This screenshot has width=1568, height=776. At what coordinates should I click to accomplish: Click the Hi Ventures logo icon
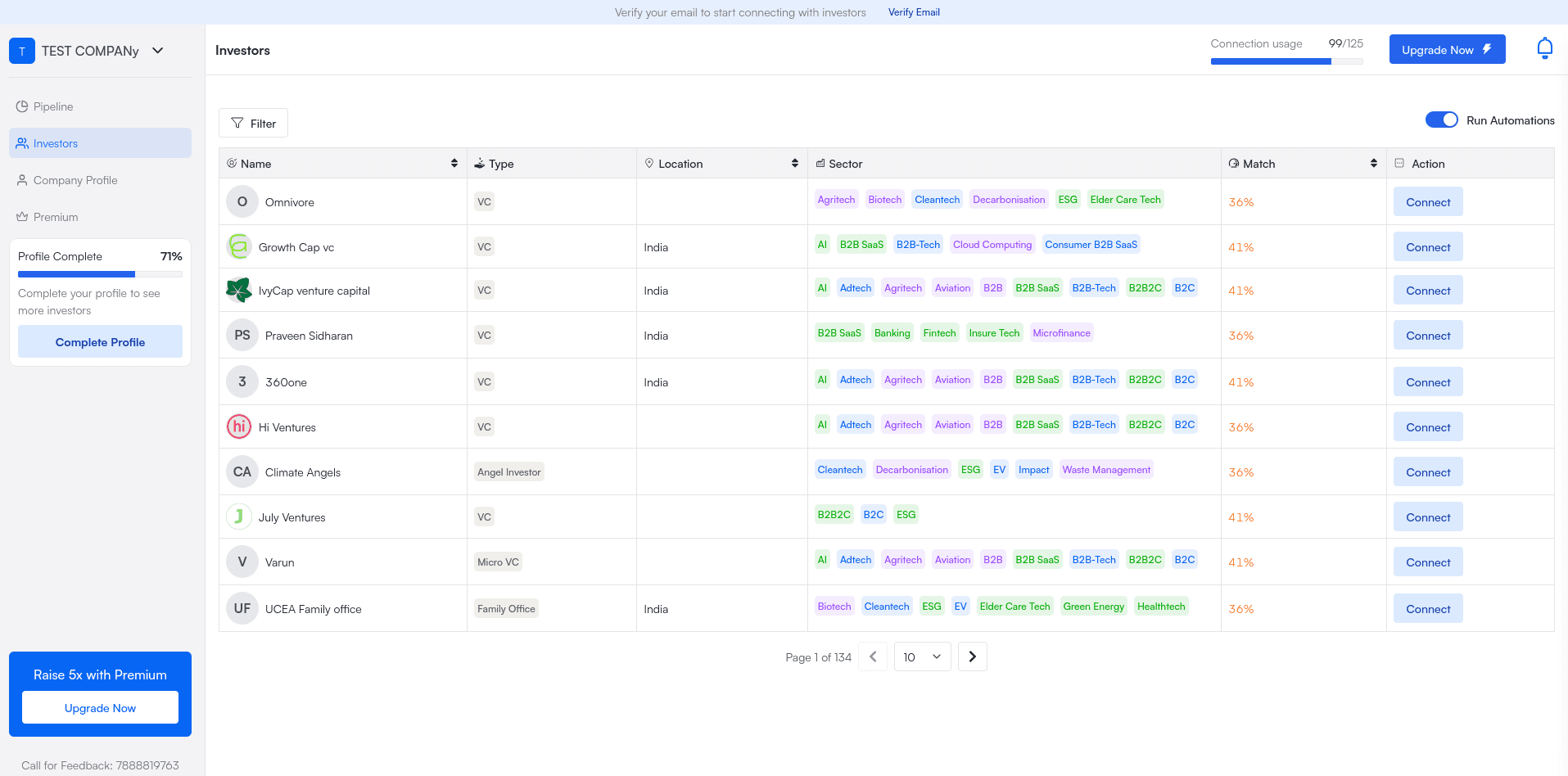tap(239, 426)
